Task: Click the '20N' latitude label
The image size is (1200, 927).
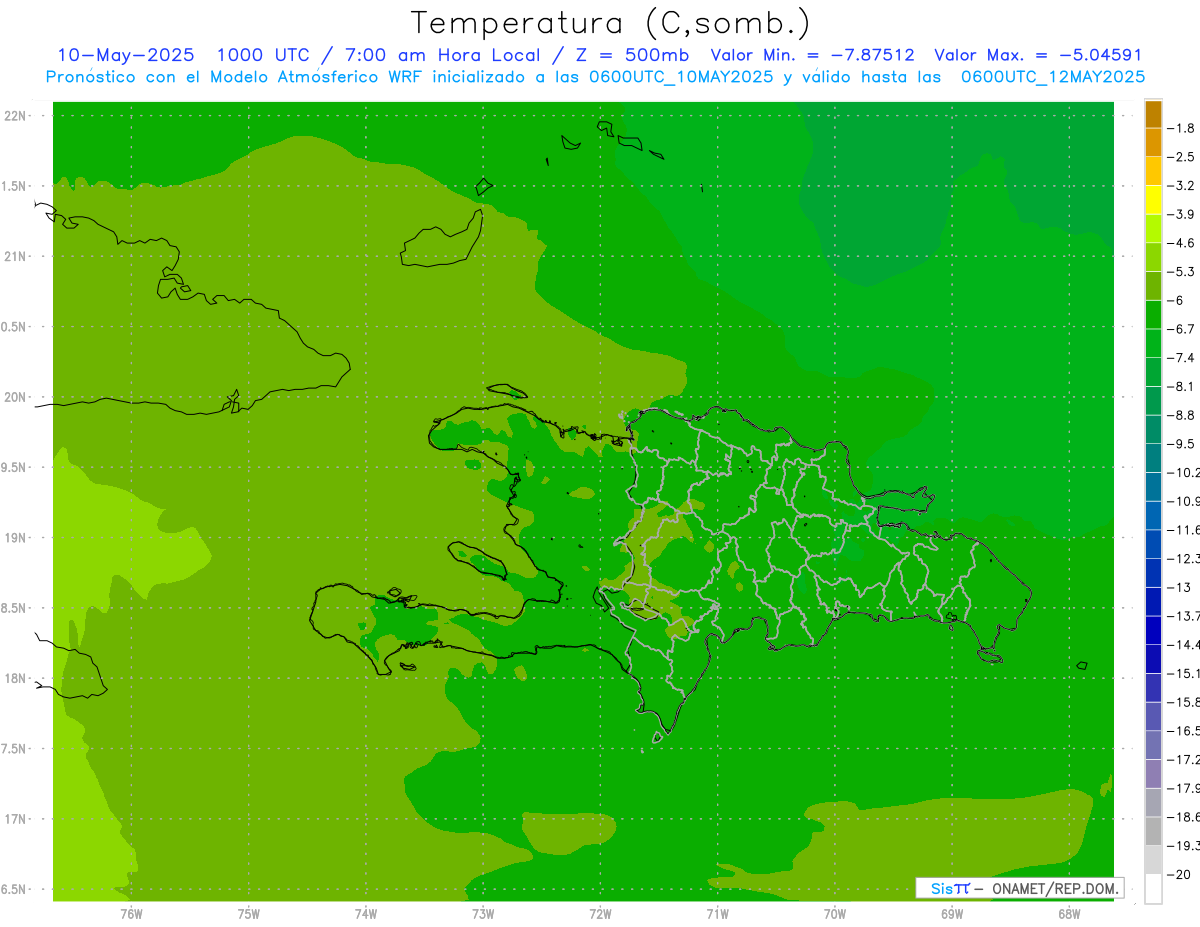Action: pyautogui.click(x=16, y=397)
